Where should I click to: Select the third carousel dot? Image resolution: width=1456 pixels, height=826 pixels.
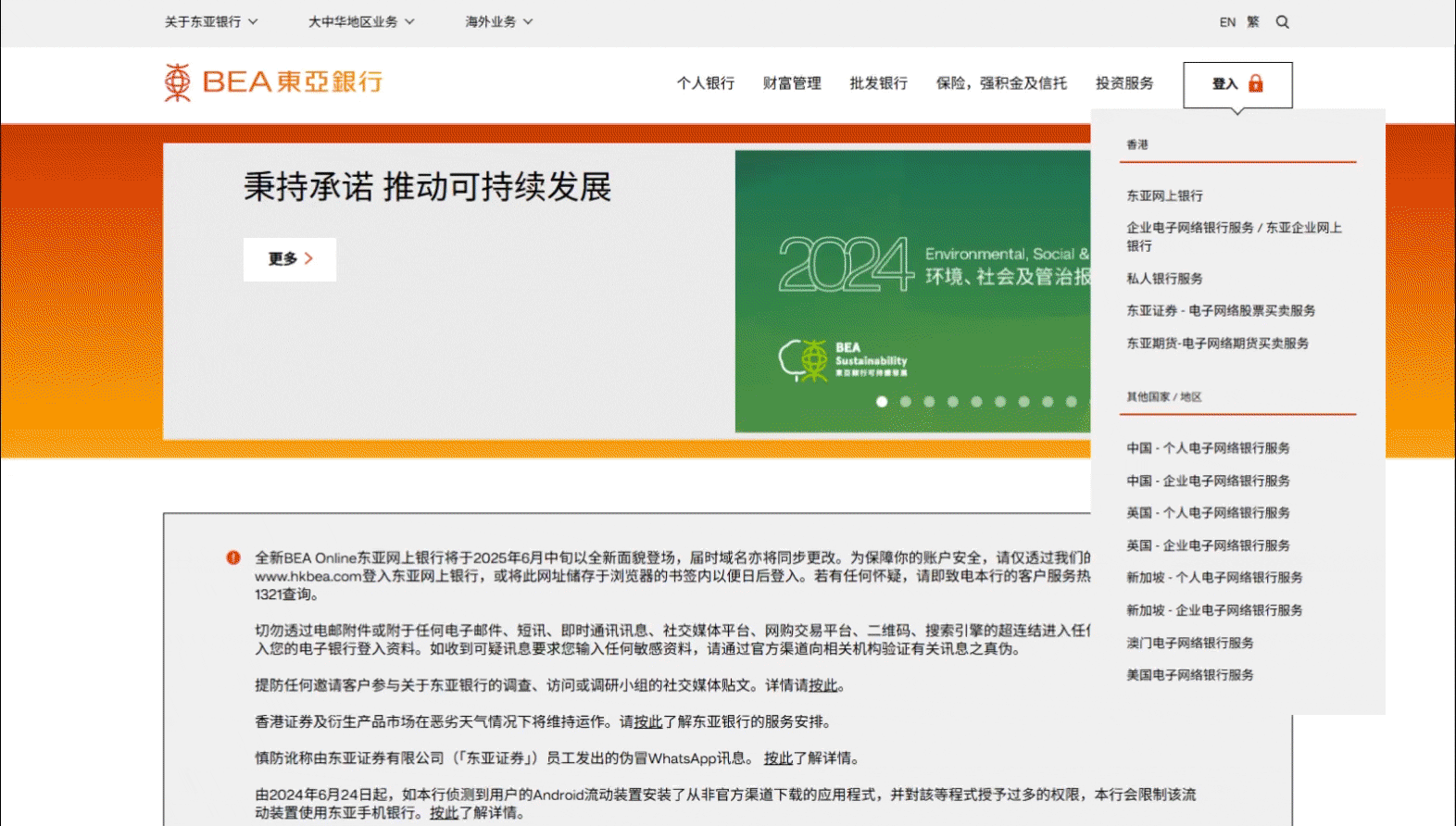coord(929,401)
